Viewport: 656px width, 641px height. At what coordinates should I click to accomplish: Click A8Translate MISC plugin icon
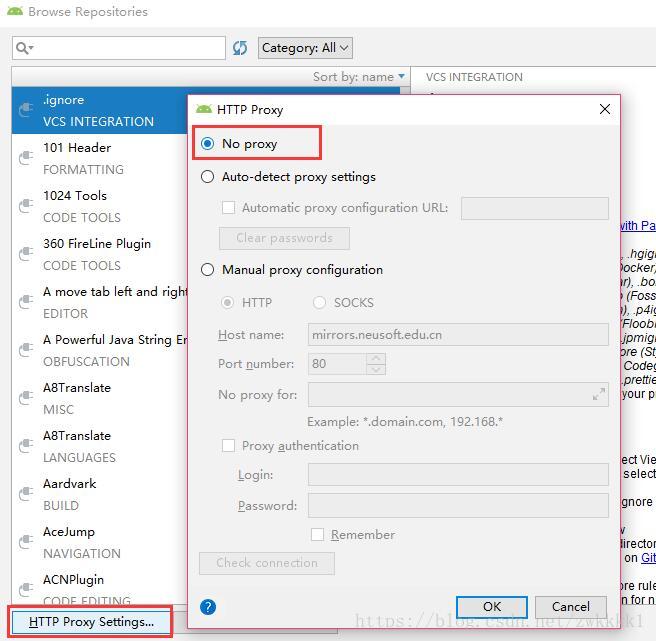[x=26, y=398]
